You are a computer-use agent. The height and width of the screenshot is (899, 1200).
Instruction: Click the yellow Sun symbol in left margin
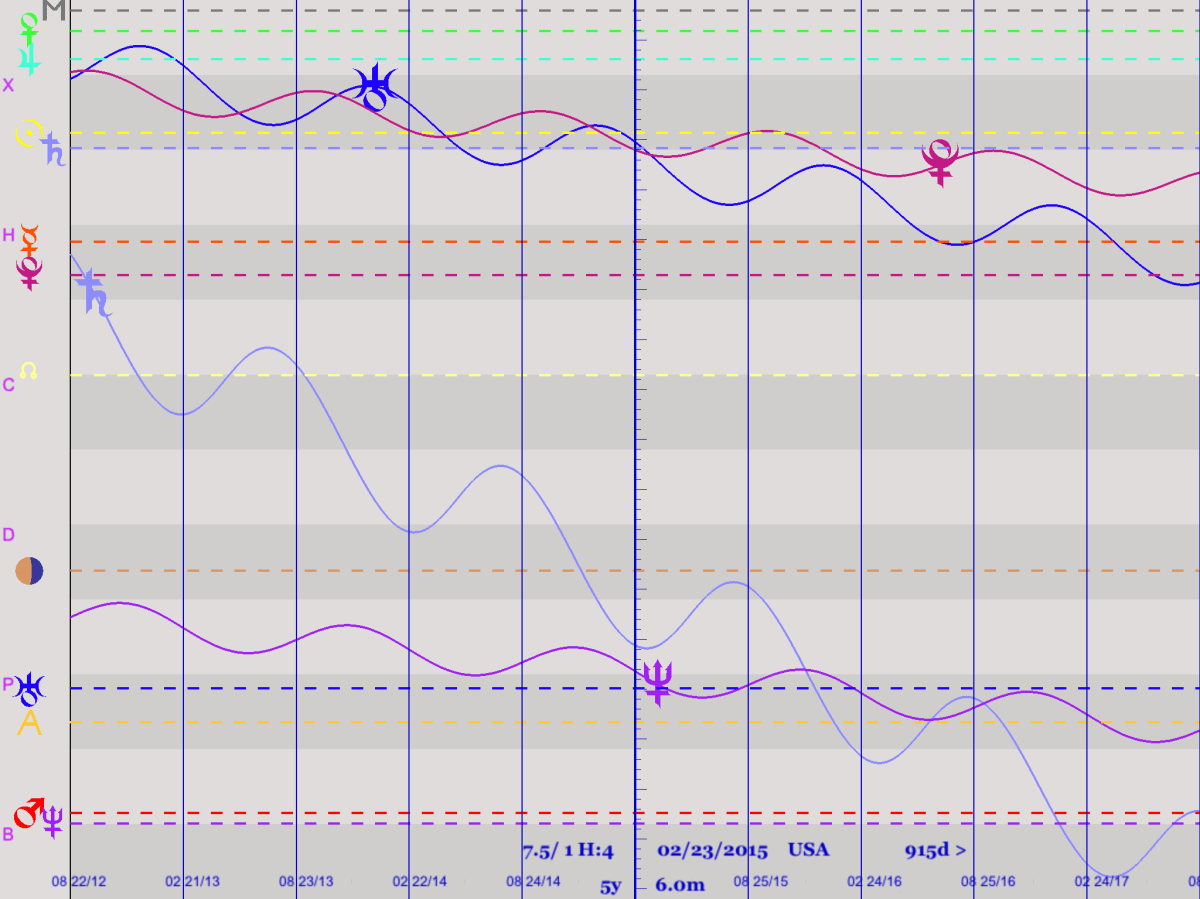tap(30, 131)
